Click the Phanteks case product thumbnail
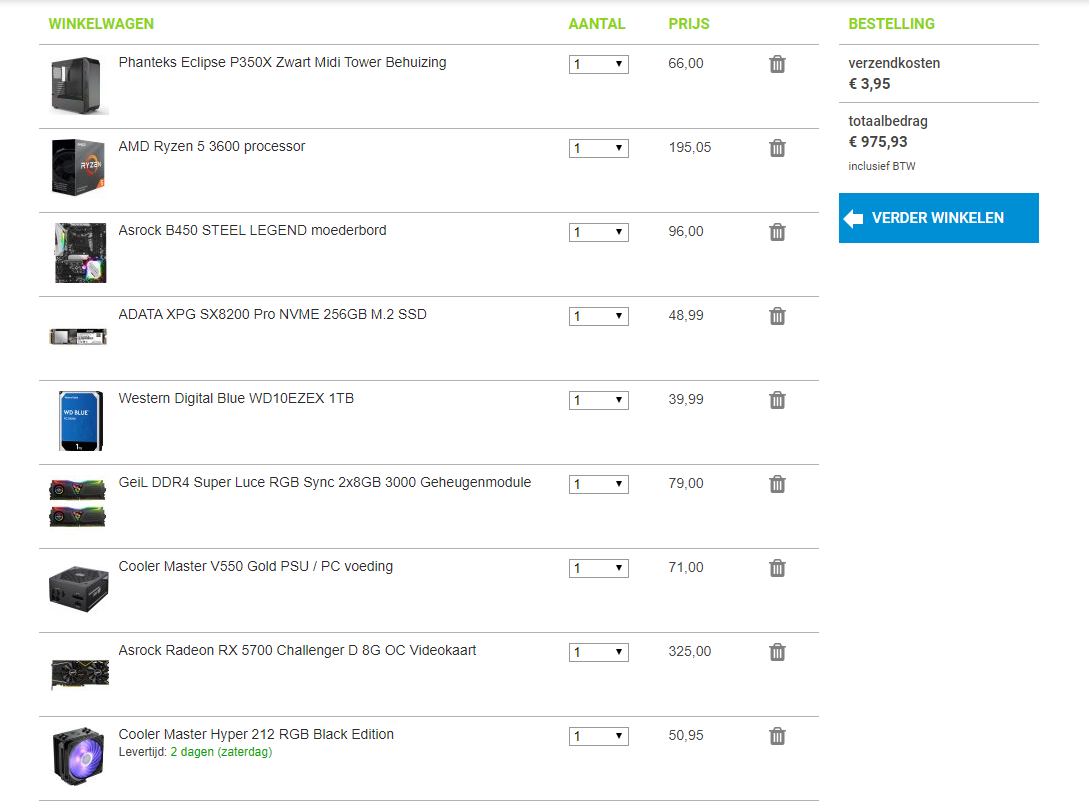Viewport: 1089px width, 802px height. tap(78, 85)
